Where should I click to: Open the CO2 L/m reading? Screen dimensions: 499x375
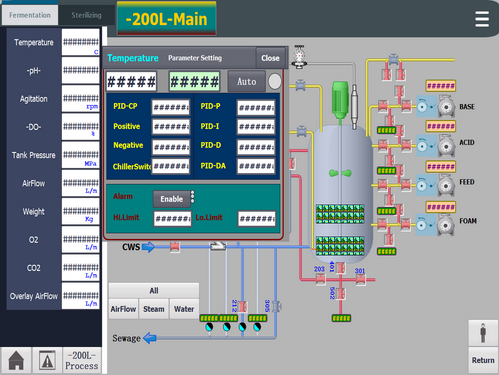81,268
